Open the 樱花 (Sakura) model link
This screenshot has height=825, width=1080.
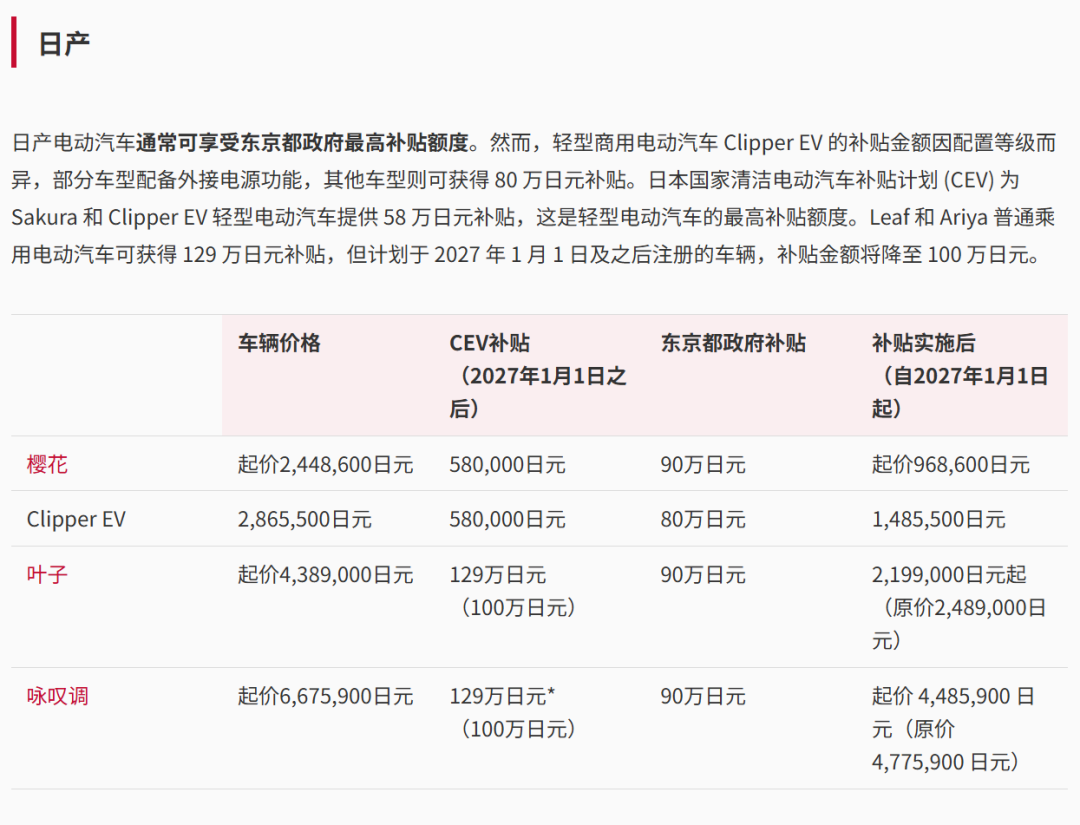tap(47, 464)
